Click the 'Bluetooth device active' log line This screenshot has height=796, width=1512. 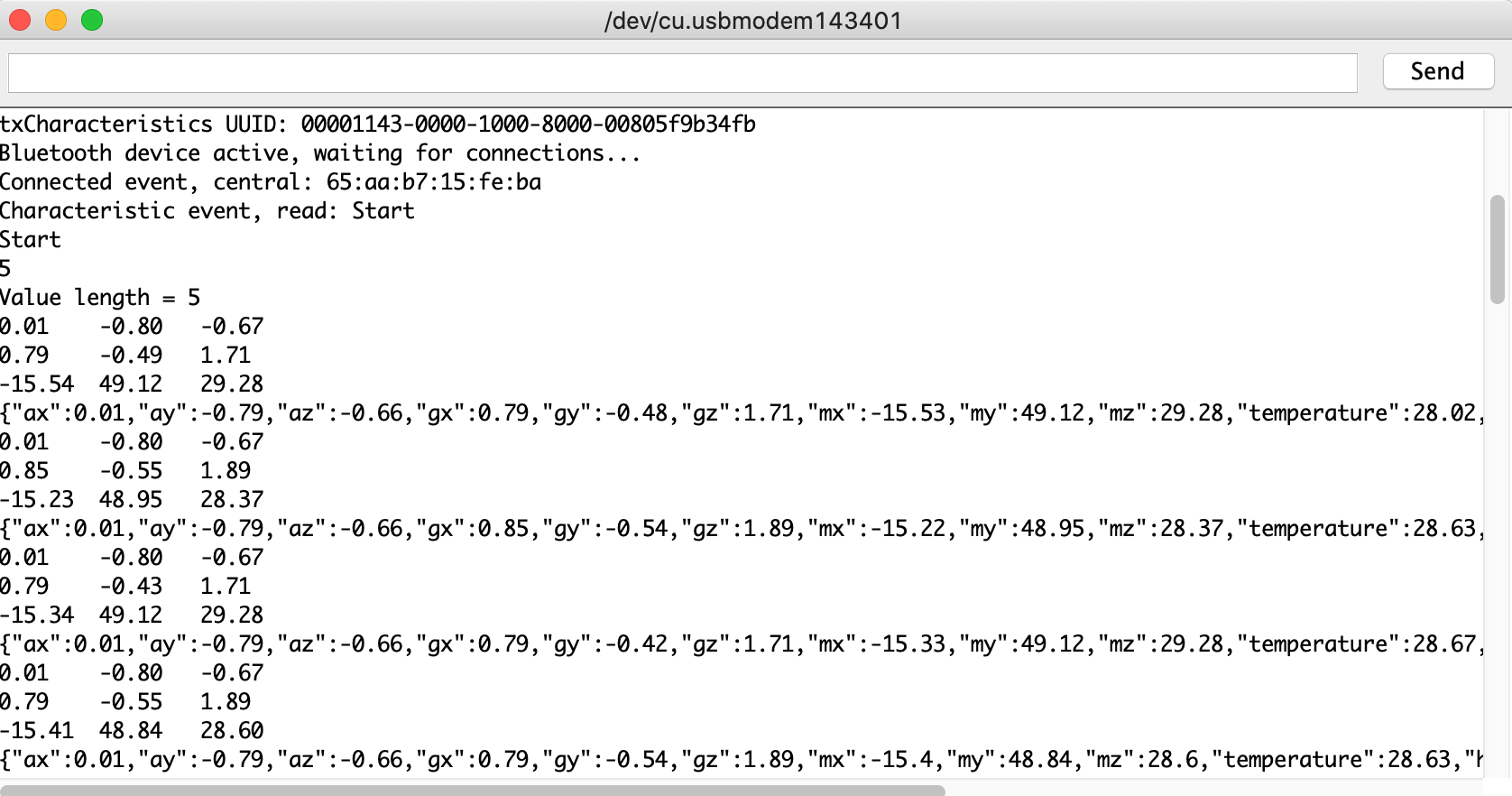(320, 153)
